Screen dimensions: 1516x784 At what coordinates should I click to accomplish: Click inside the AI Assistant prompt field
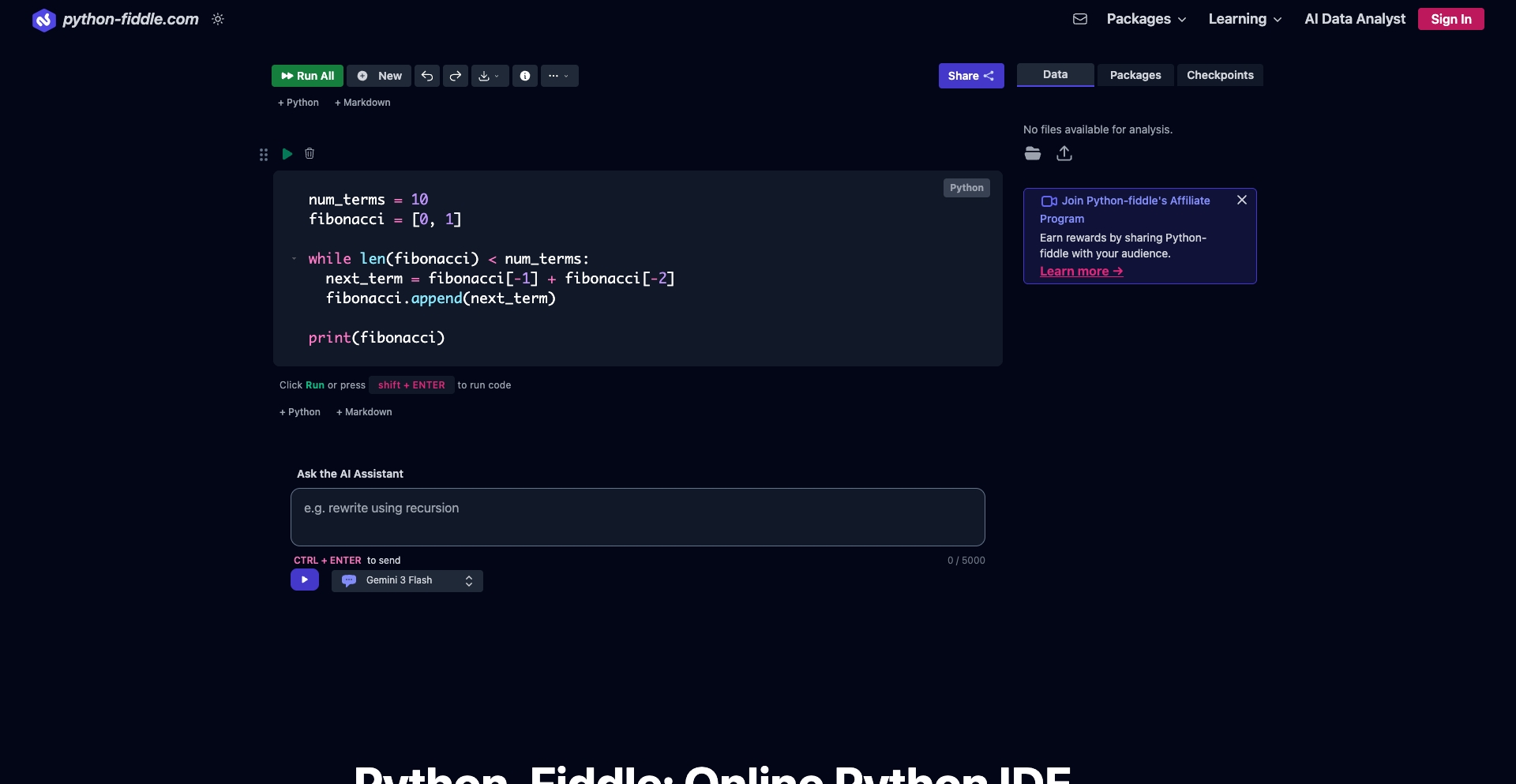click(x=637, y=517)
